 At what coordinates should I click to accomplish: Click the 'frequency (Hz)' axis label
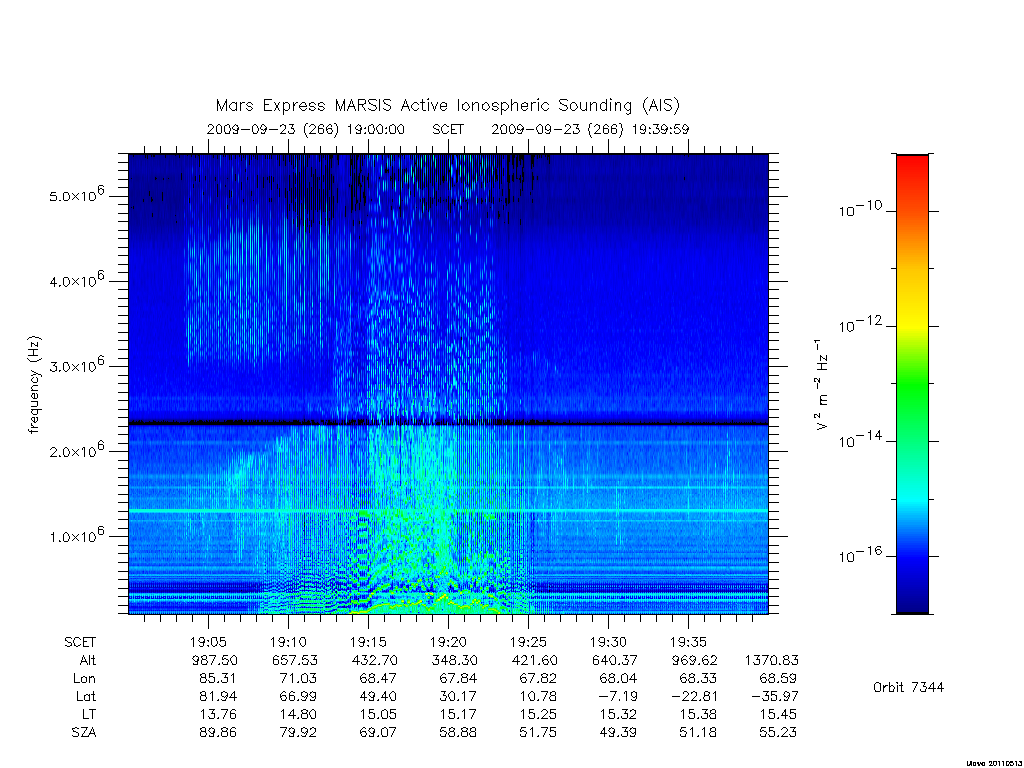click(35, 385)
